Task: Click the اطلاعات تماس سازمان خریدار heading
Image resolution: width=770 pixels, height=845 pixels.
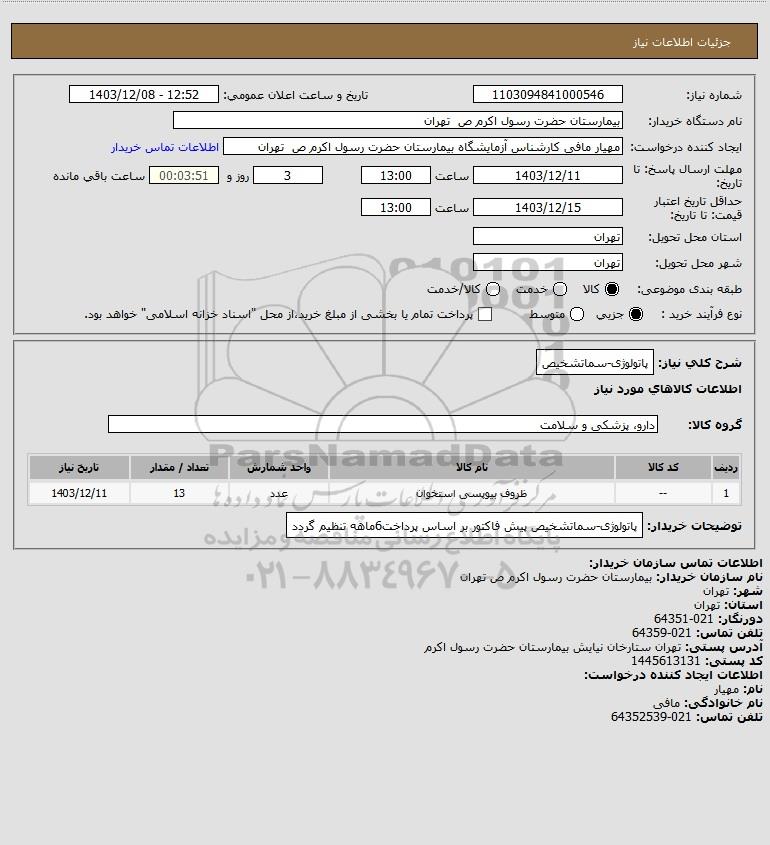Action: click(676, 563)
